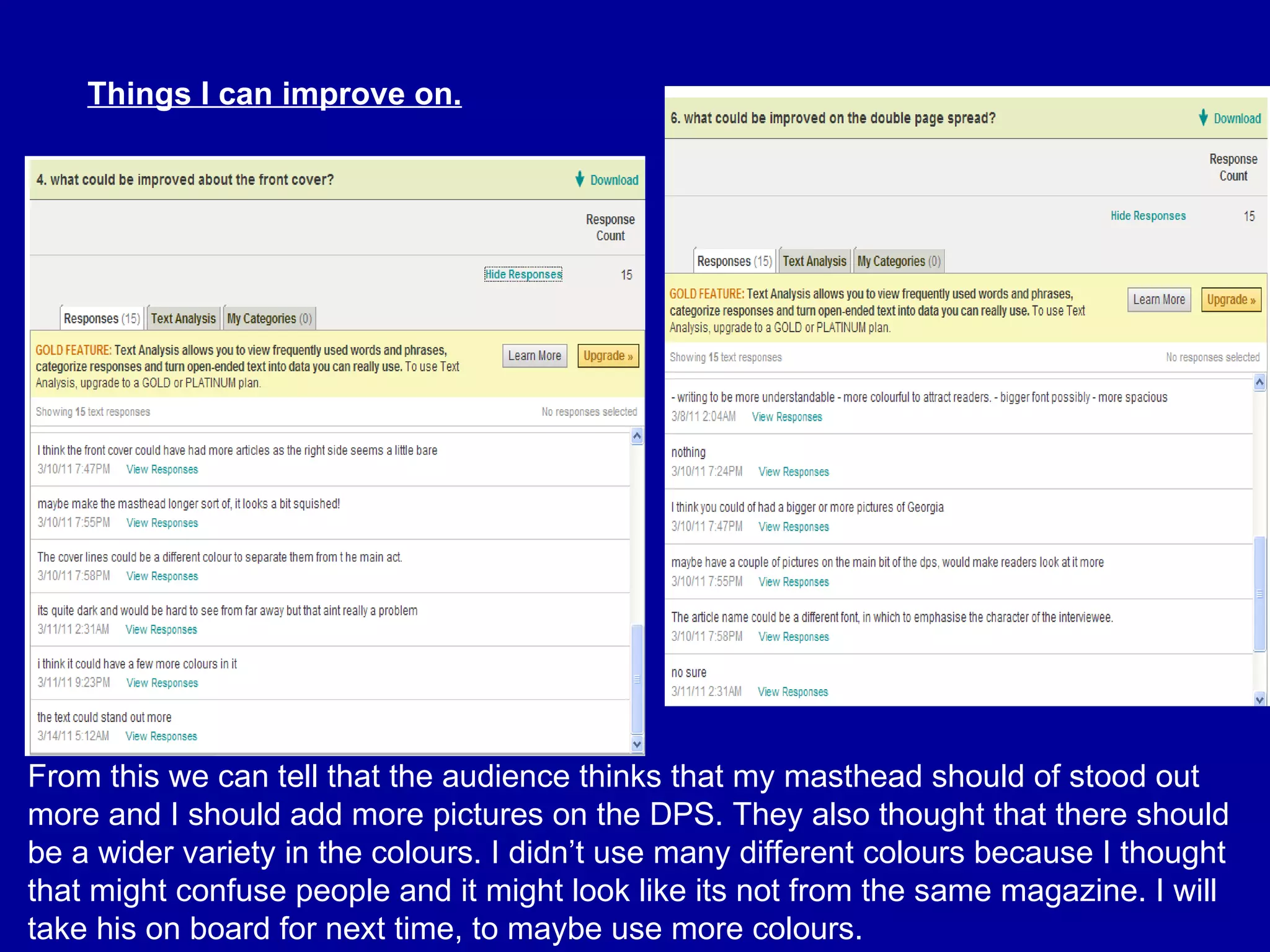This screenshot has width=1270, height=952.
Task: Switch to Text Analysis tab in question 6 panel
Action: pyautogui.click(x=814, y=262)
